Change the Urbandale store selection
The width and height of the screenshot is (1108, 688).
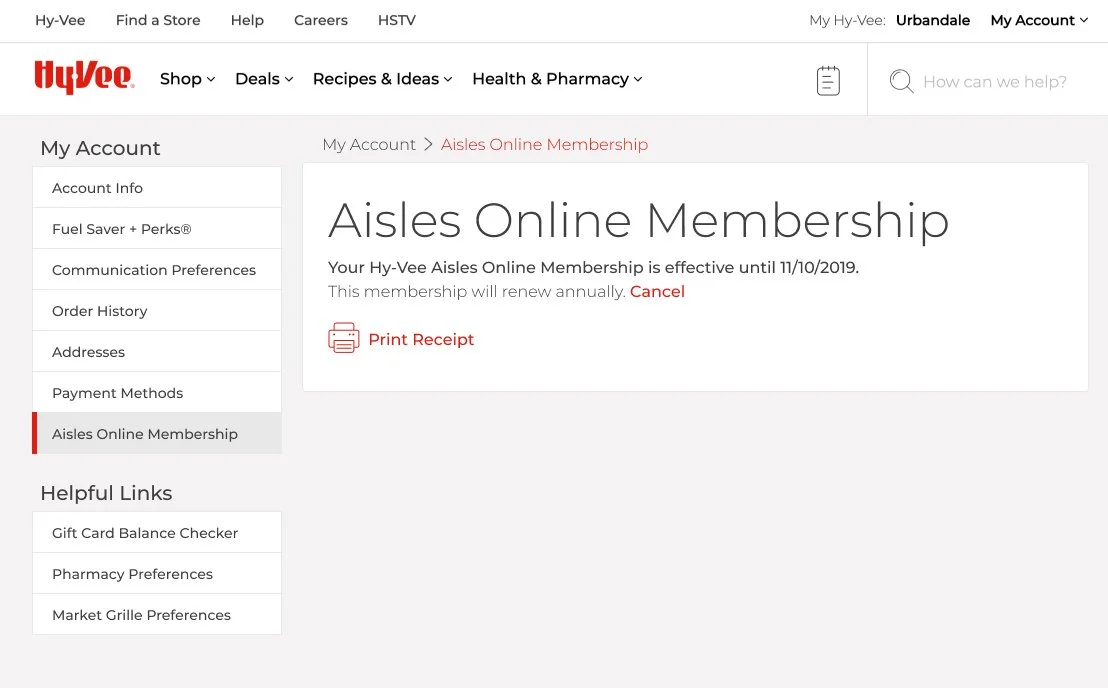933,20
